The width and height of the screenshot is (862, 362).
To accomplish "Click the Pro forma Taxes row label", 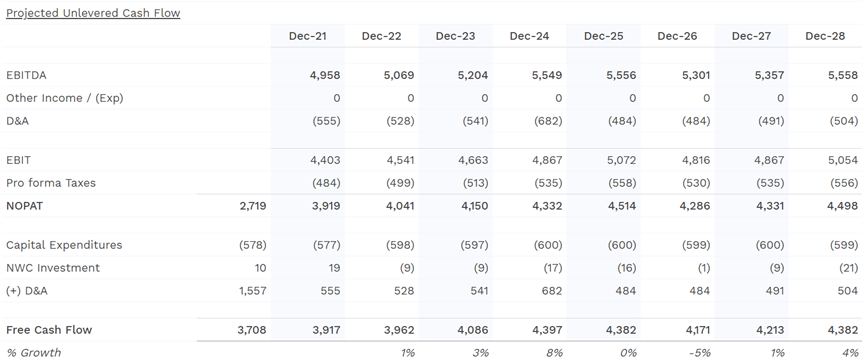I will (x=51, y=183).
